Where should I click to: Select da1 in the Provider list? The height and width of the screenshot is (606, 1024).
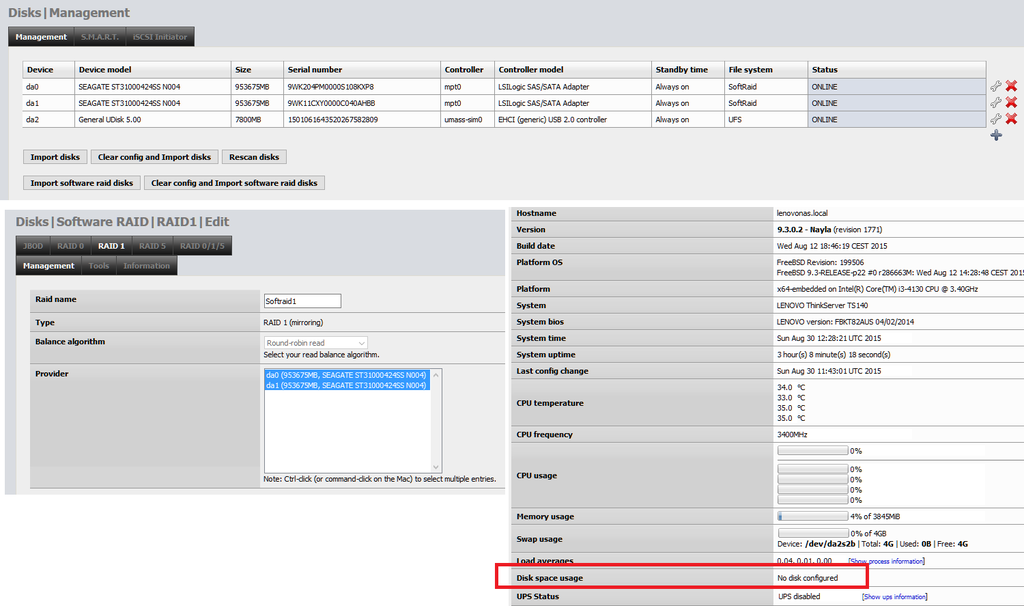(x=345, y=385)
